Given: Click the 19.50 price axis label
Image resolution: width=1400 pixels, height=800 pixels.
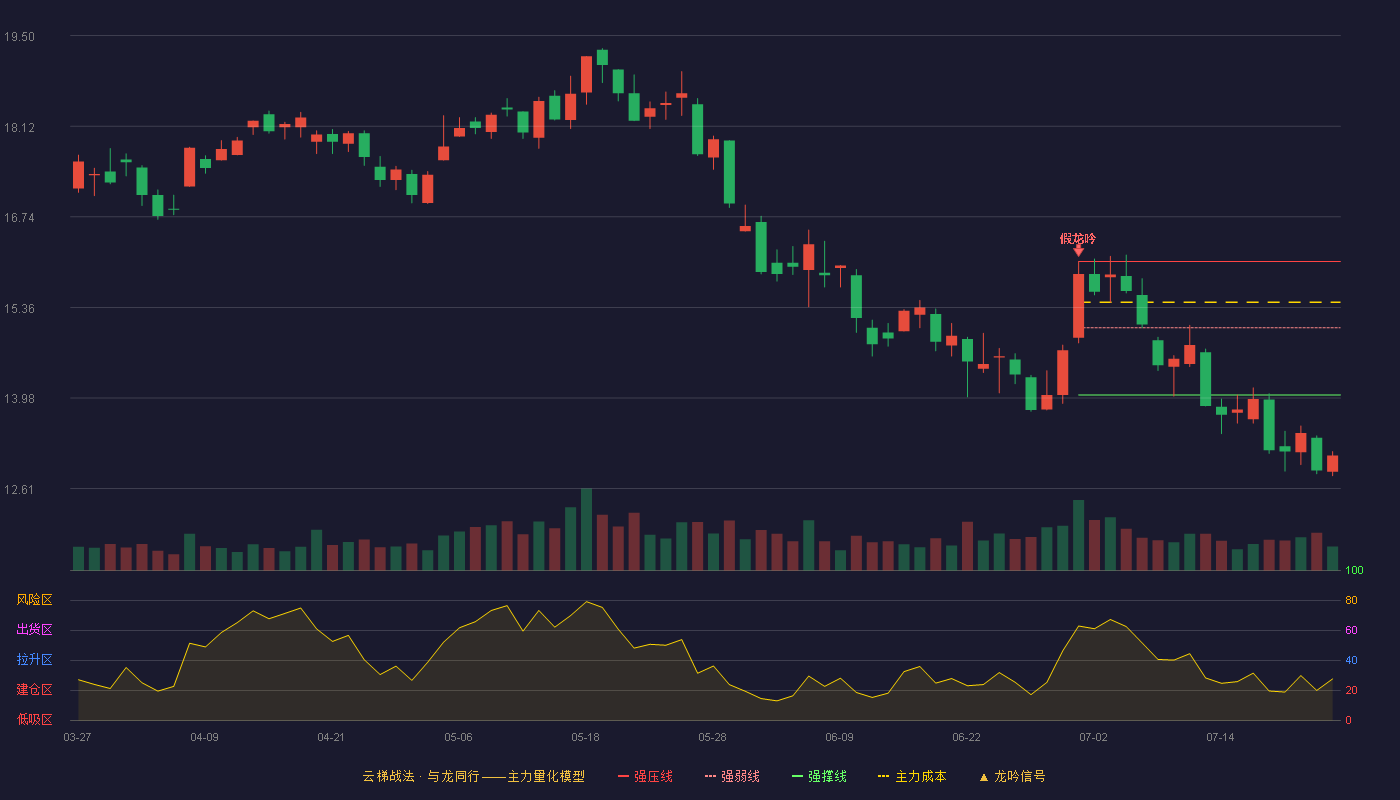Looking at the screenshot, I should click(19, 36).
